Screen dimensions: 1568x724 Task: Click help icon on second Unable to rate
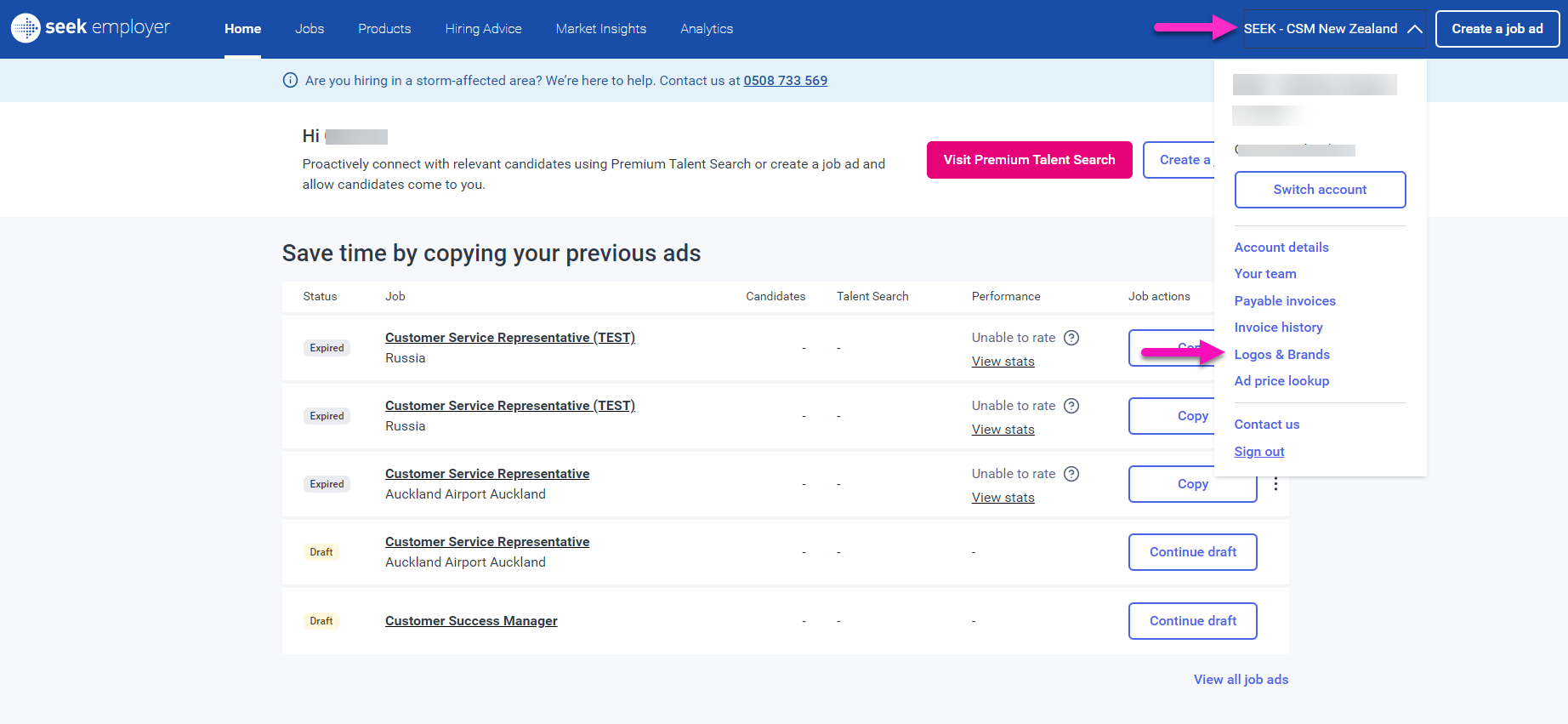click(1071, 406)
